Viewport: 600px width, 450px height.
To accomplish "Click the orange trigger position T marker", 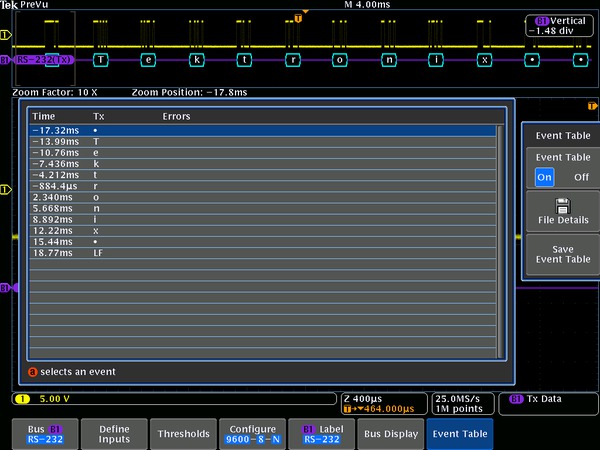I will pos(298,17).
